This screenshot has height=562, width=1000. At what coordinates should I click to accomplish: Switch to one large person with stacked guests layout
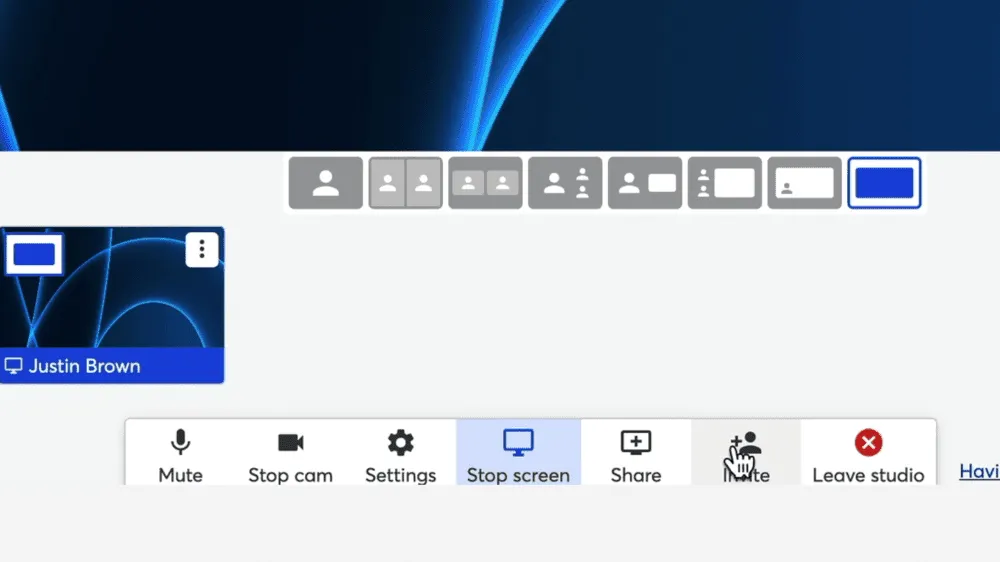pyautogui.click(x=565, y=184)
